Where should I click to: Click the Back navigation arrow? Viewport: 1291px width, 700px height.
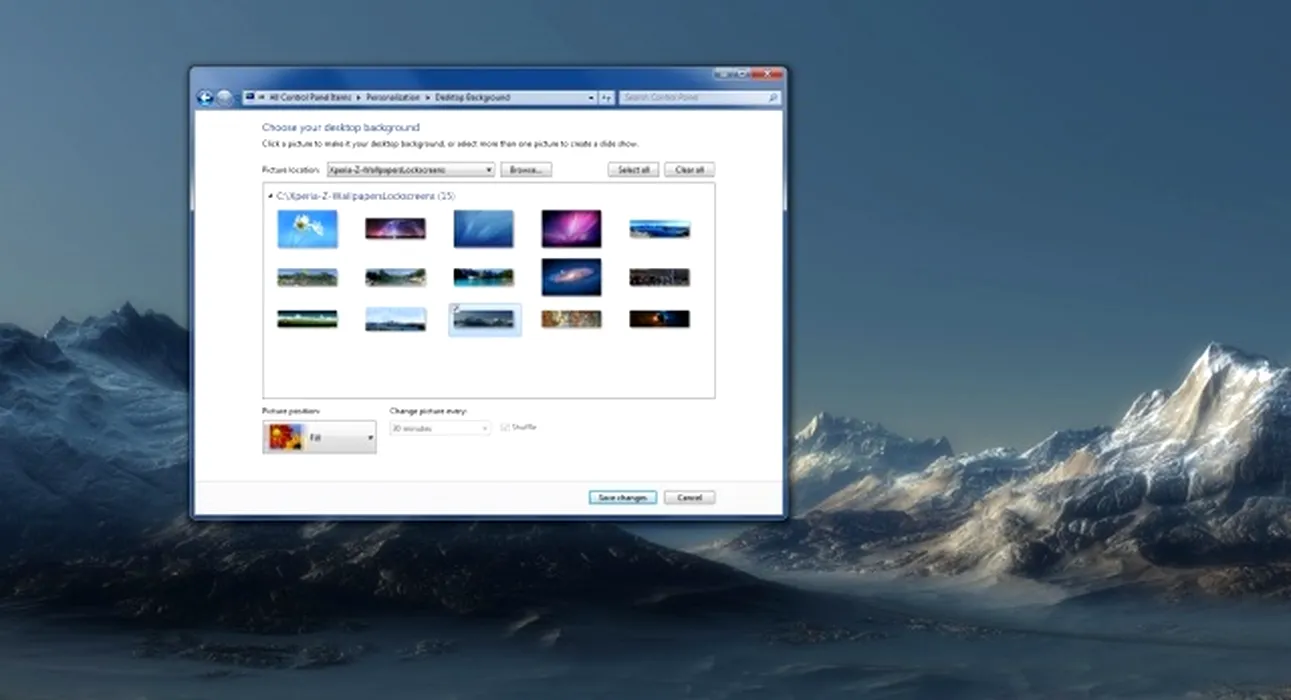pyautogui.click(x=205, y=98)
